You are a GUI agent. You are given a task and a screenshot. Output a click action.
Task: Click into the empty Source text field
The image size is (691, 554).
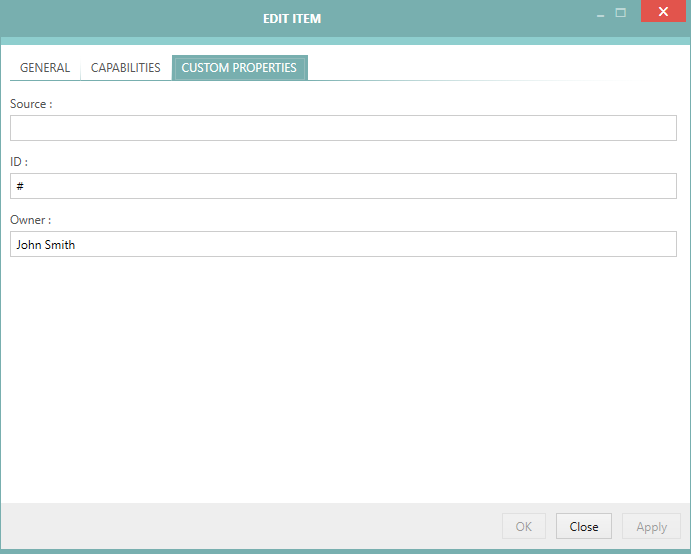pyautogui.click(x=343, y=128)
